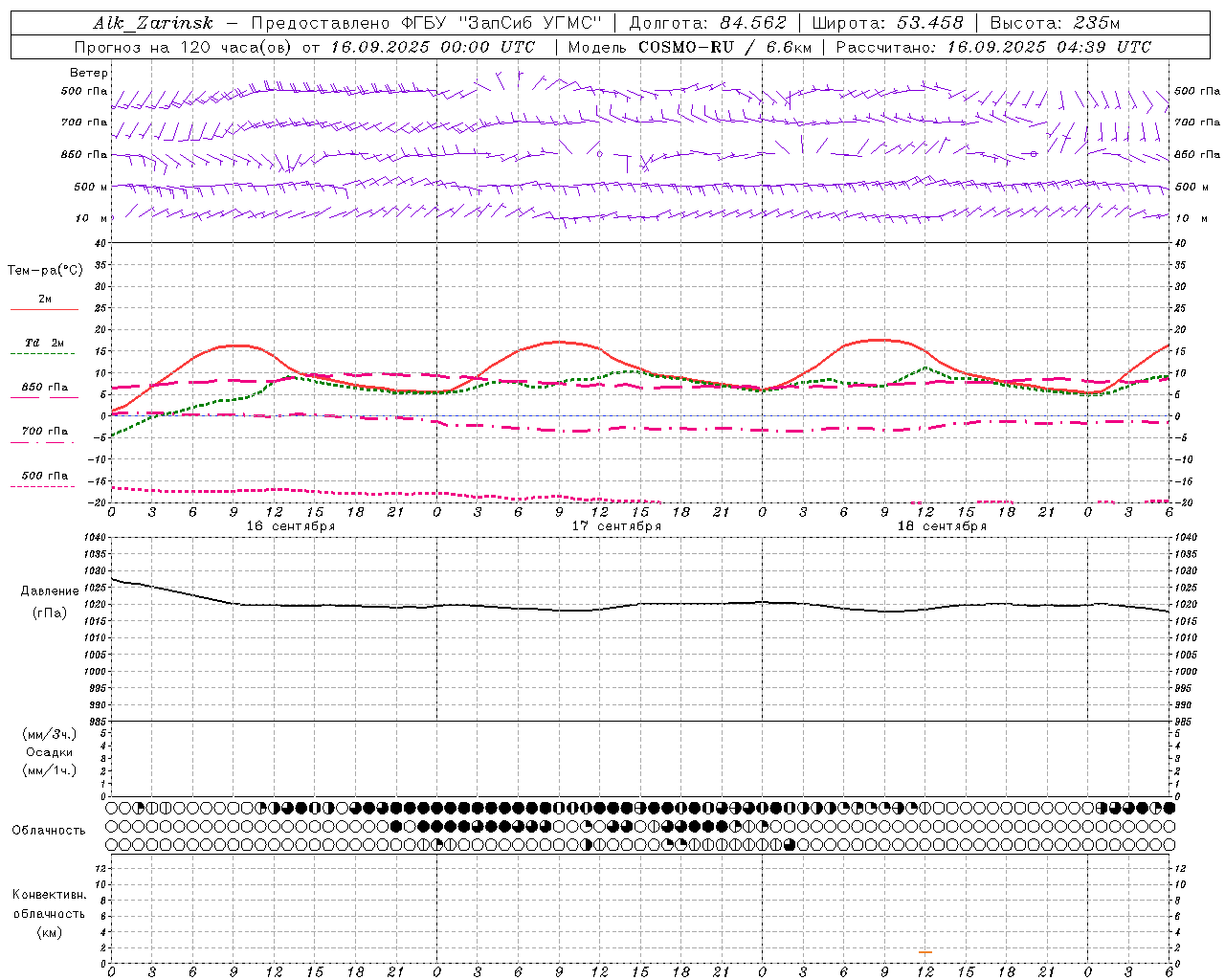Click the (гПа) unit label under Давление

(x=50, y=613)
